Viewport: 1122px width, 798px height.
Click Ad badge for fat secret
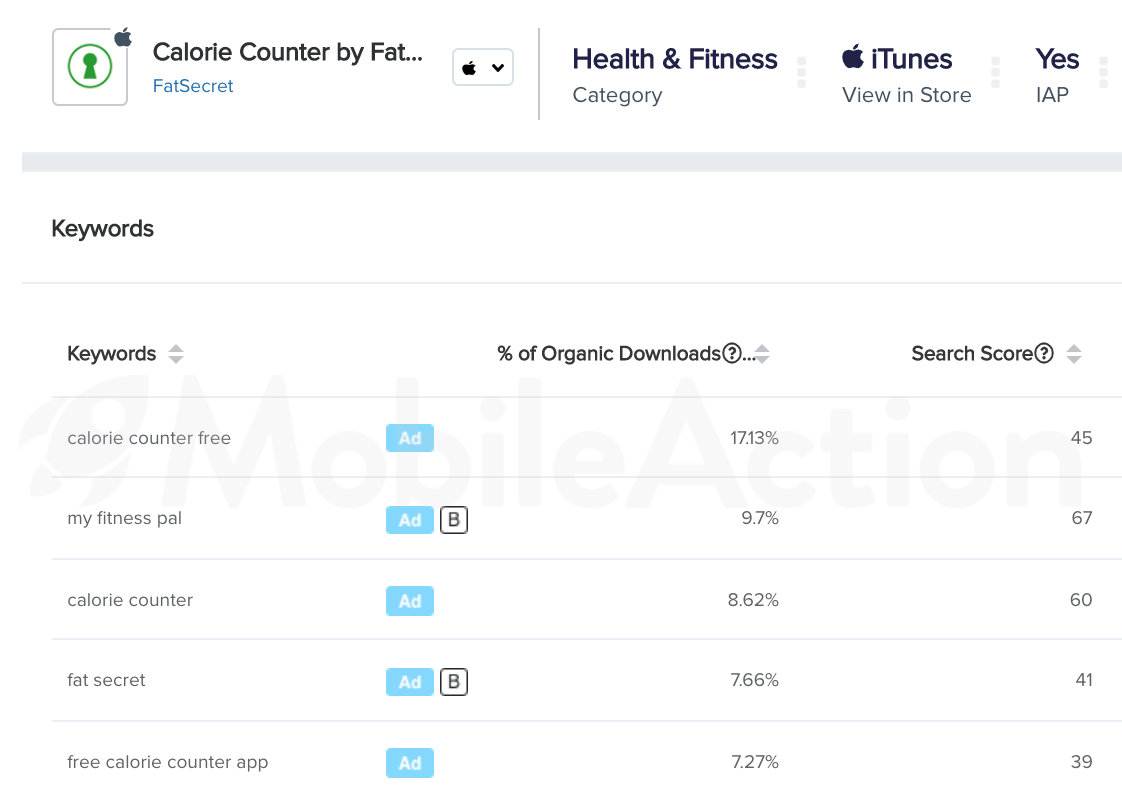410,682
